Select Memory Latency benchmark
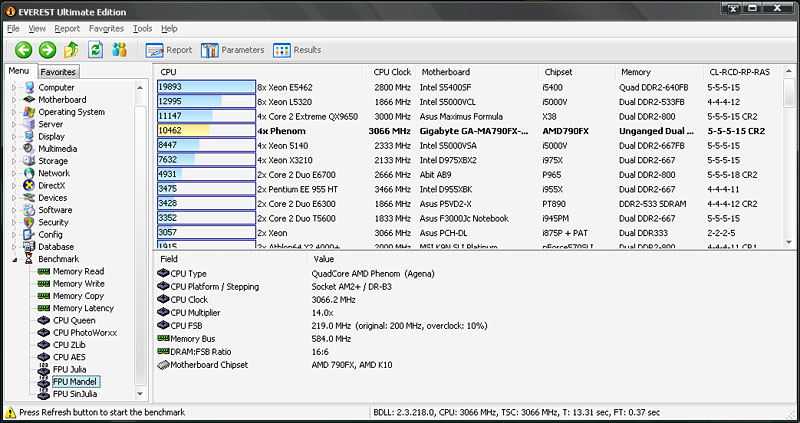The height and width of the screenshot is (423, 800). 83,308
